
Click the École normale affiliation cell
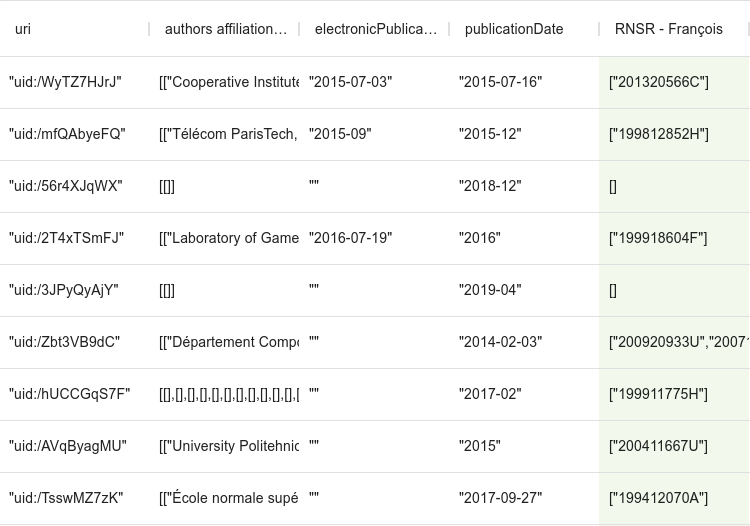pyautogui.click(x=229, y=498)
